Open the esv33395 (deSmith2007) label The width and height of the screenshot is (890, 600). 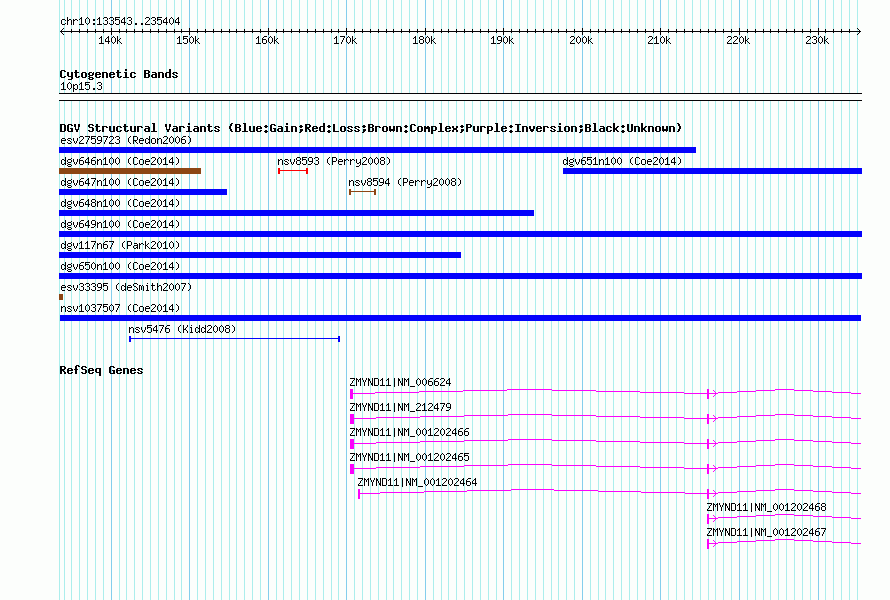(126, 287)
